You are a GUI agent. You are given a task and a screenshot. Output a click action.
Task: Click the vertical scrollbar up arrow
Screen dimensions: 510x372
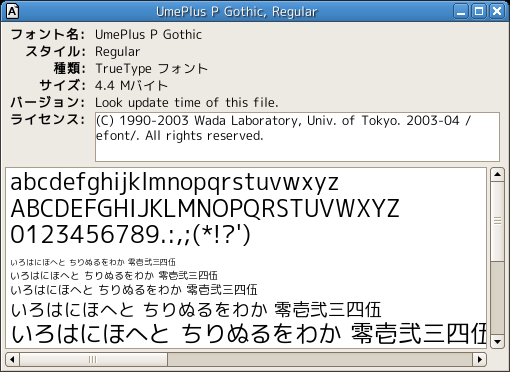click(x=497, y=175)
